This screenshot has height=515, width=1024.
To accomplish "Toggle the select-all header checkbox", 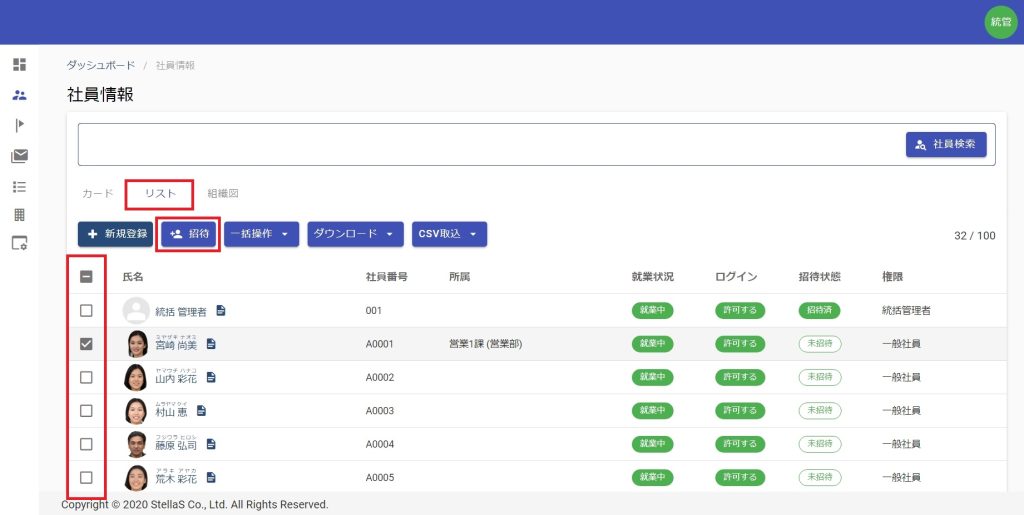I will (x=86, y=277).
